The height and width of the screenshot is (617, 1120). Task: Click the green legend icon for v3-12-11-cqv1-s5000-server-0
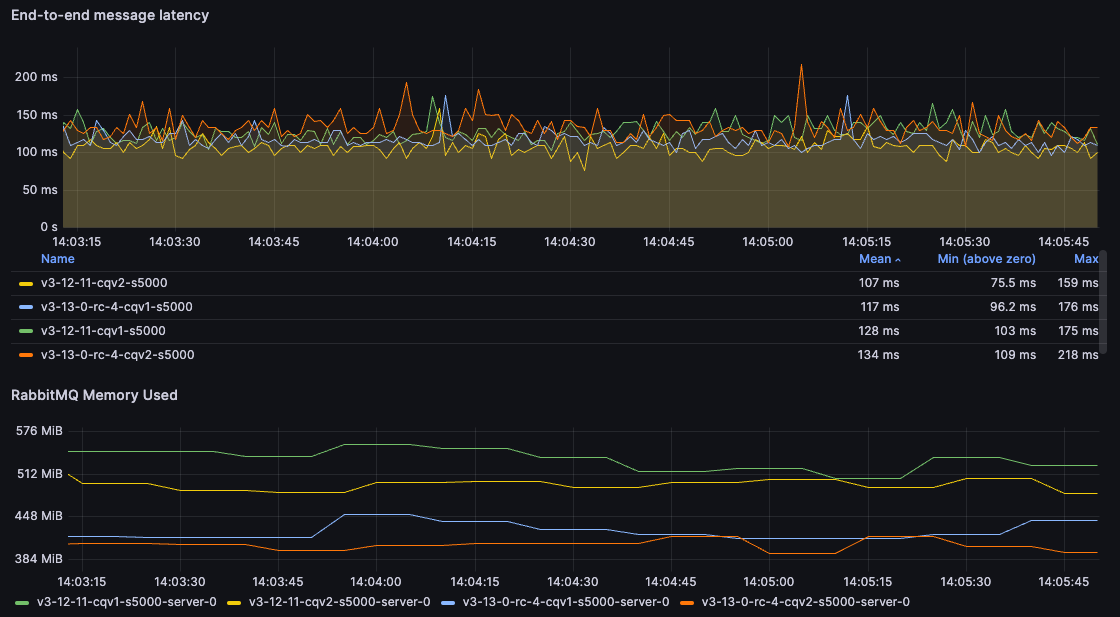click(21, 603)
